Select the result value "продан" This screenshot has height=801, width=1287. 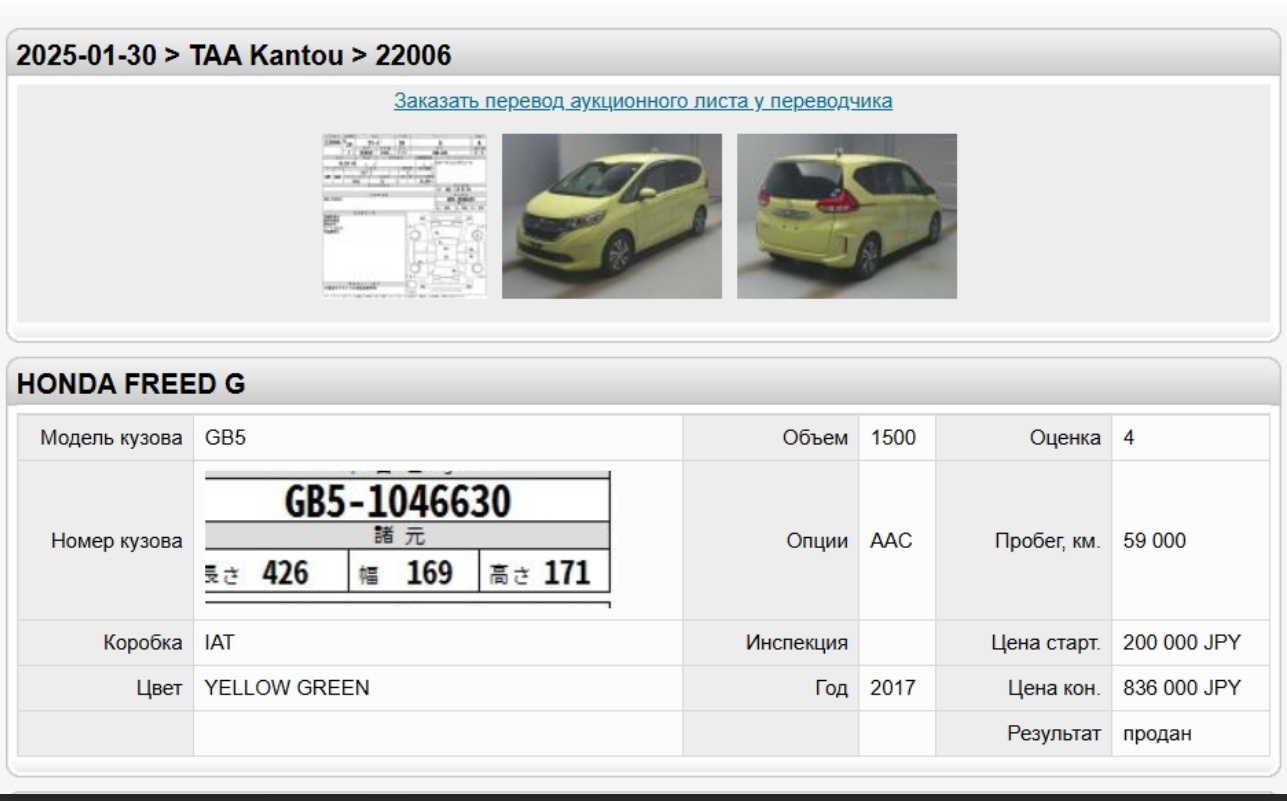pos(1158,734)
